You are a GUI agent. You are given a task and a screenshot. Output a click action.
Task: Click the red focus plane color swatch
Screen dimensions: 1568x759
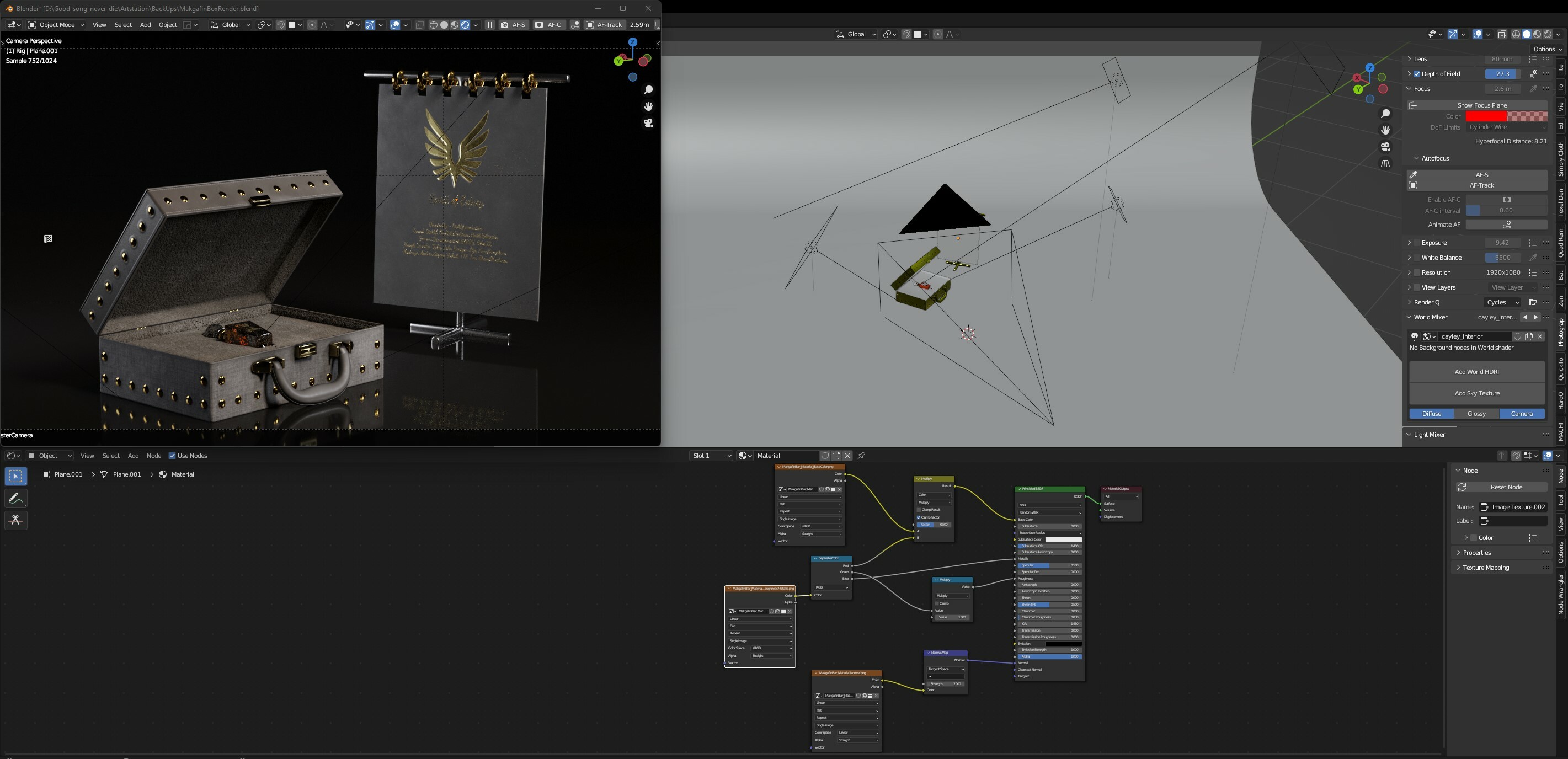[x=1485, y=116]
